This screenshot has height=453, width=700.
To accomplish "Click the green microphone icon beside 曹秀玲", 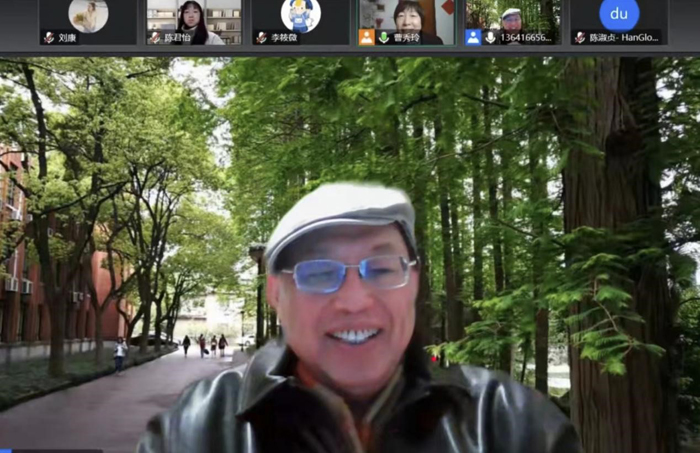I will (x=384, y=37).
